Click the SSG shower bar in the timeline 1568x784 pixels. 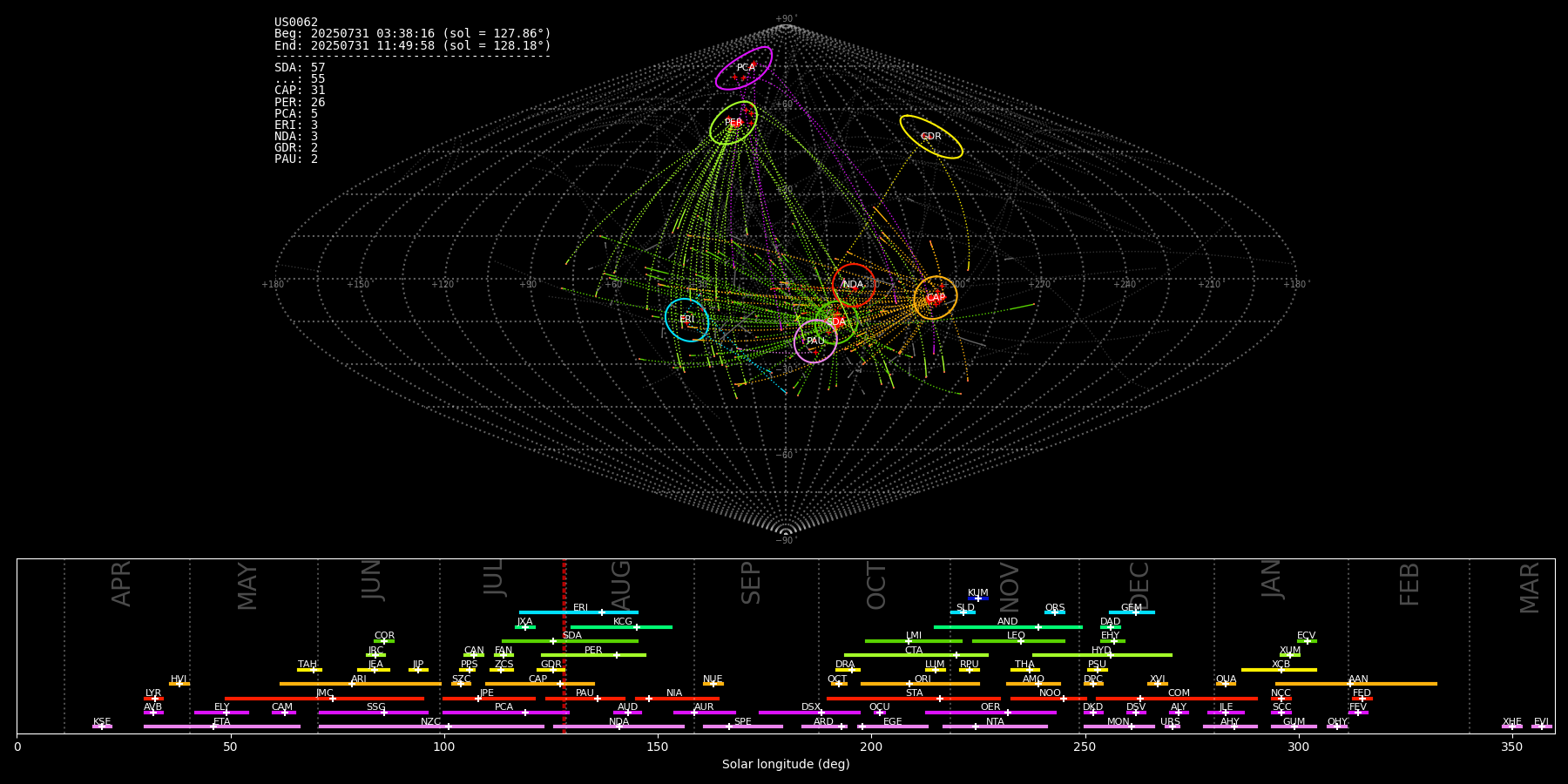373,713
